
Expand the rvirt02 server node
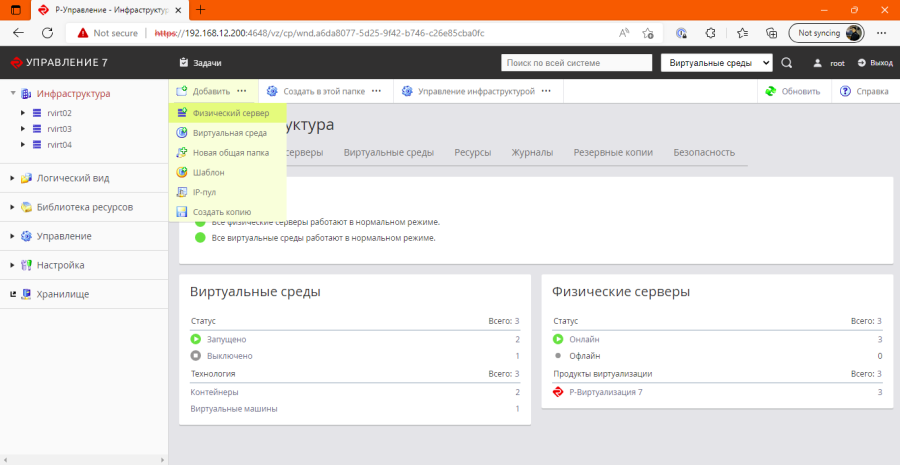(22, 113)
